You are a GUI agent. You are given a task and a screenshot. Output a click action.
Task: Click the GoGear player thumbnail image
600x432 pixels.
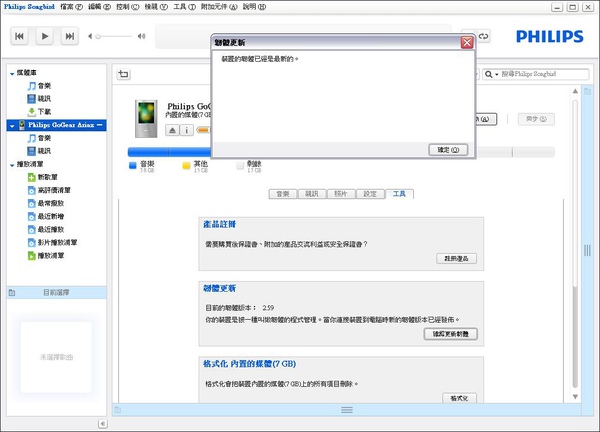pyautogui.click(x=146, y=119)
